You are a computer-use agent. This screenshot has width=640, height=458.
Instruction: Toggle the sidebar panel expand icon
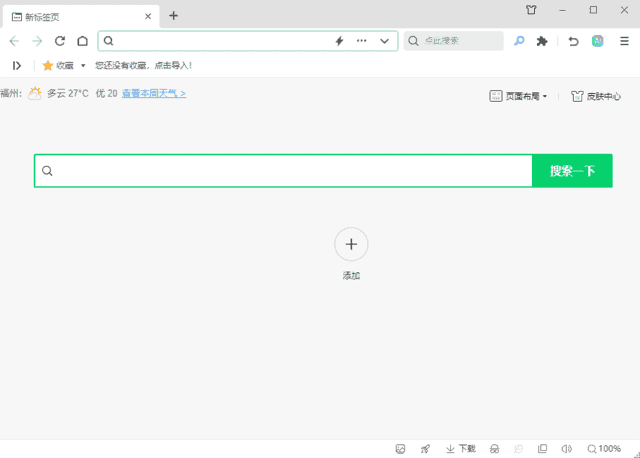(x=17, y=65)
